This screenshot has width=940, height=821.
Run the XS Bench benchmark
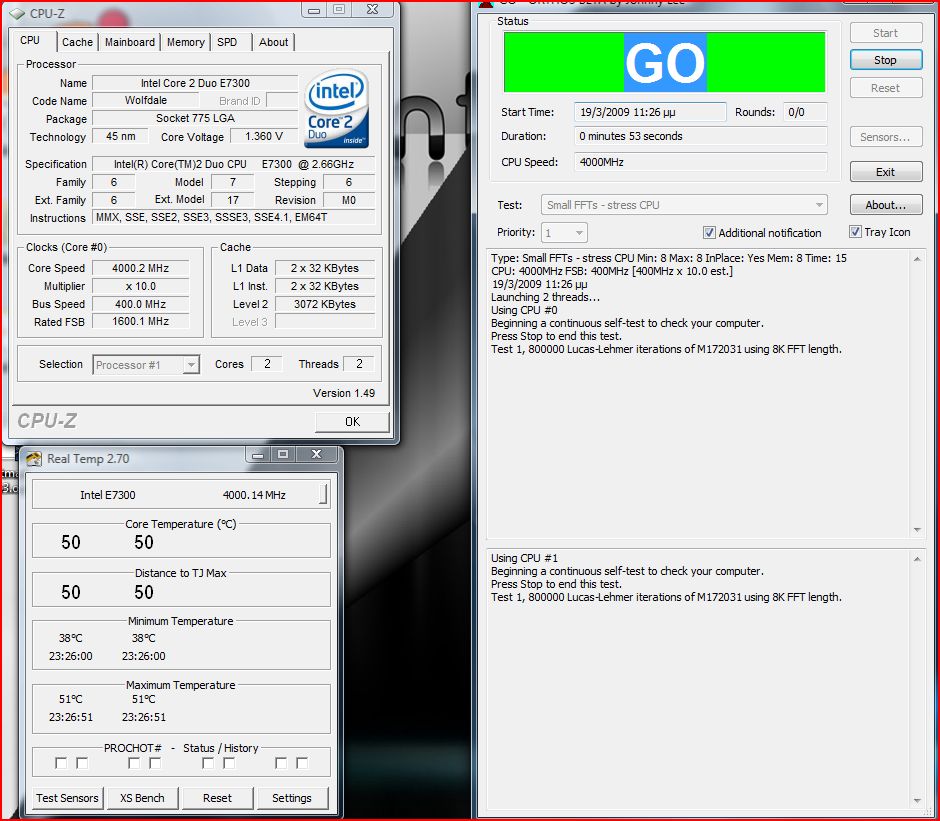pos(142,798)
